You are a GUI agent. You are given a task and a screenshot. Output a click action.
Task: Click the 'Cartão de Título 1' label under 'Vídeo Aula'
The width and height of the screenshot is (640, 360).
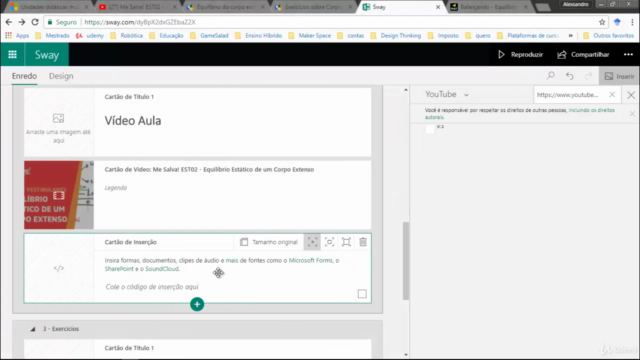(129, 97)
